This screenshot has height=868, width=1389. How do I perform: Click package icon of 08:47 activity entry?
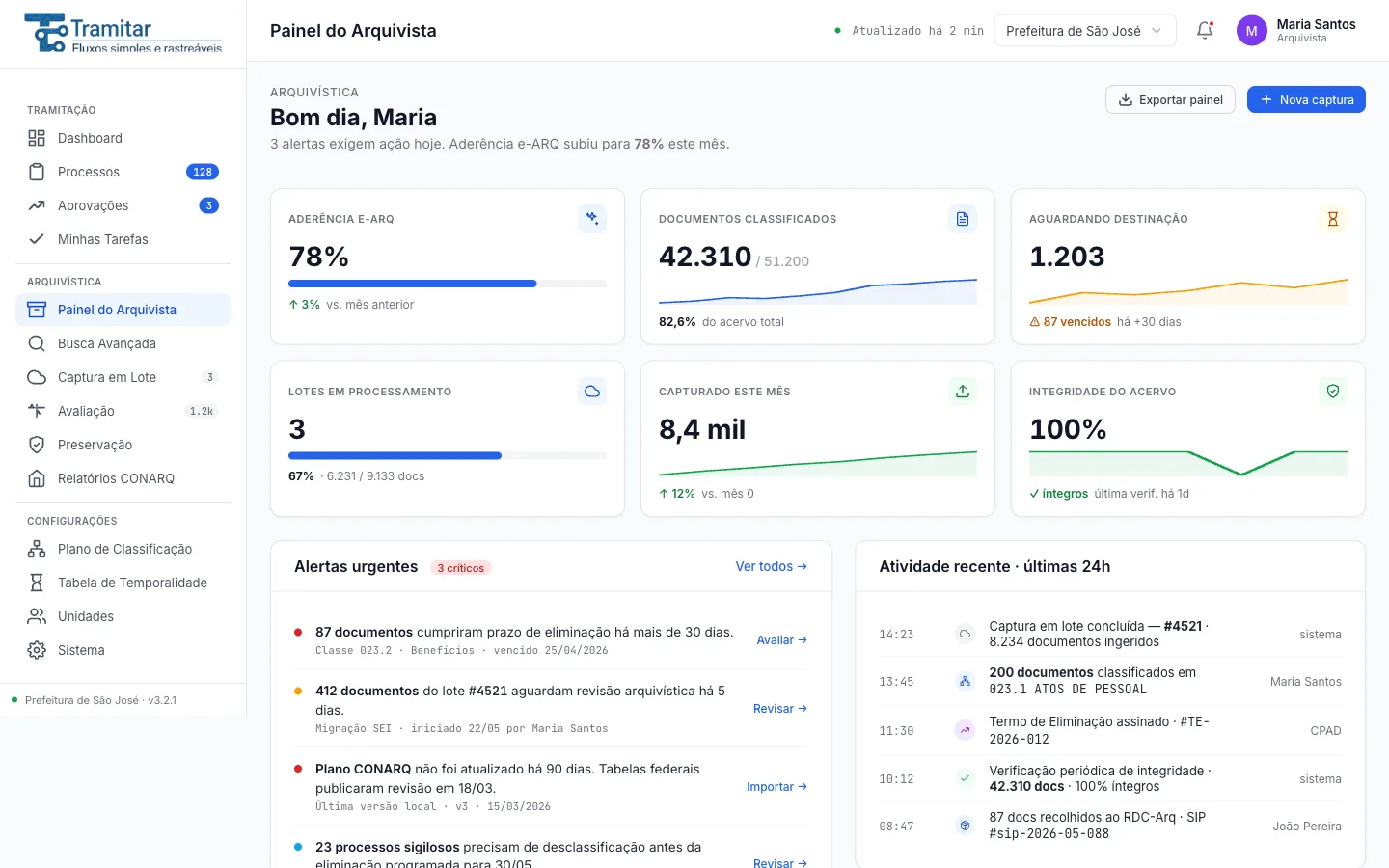click(x=965, y=826)
